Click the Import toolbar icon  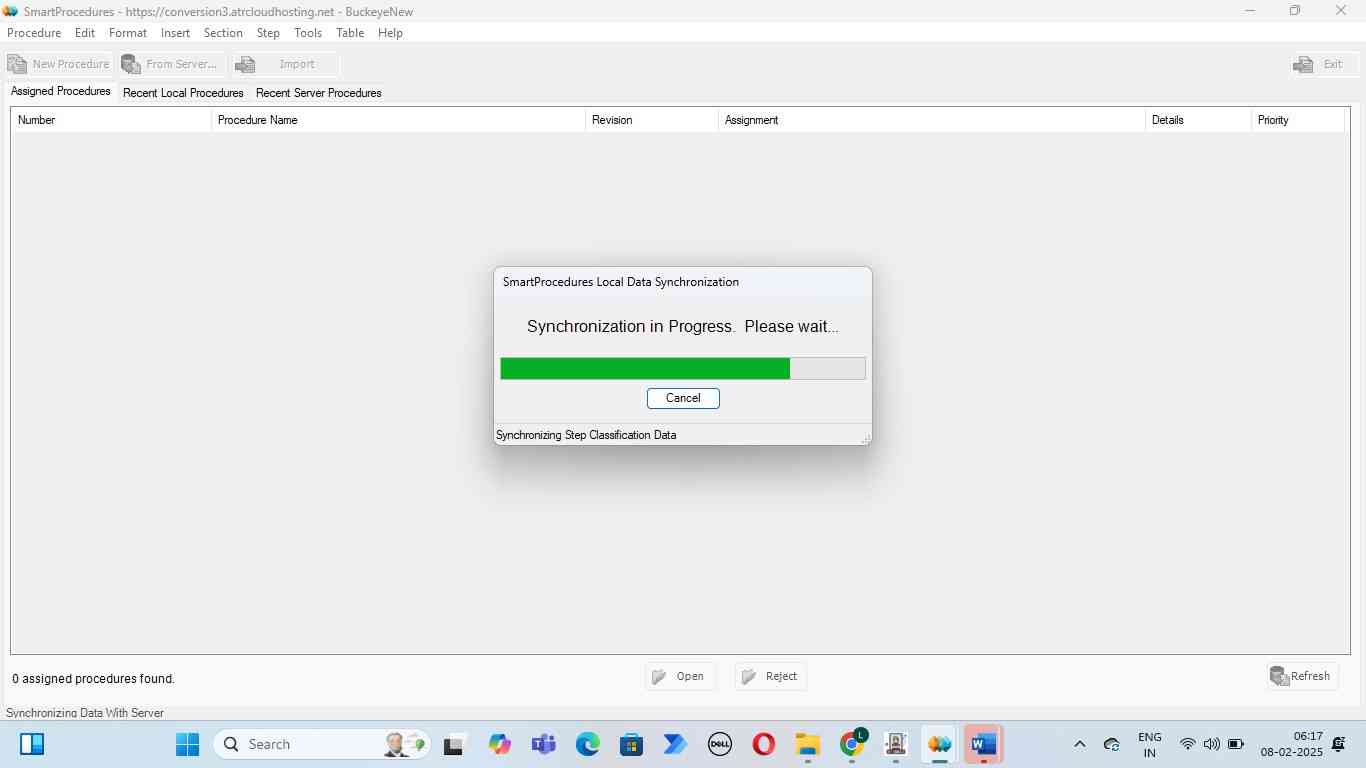point(246,64)
